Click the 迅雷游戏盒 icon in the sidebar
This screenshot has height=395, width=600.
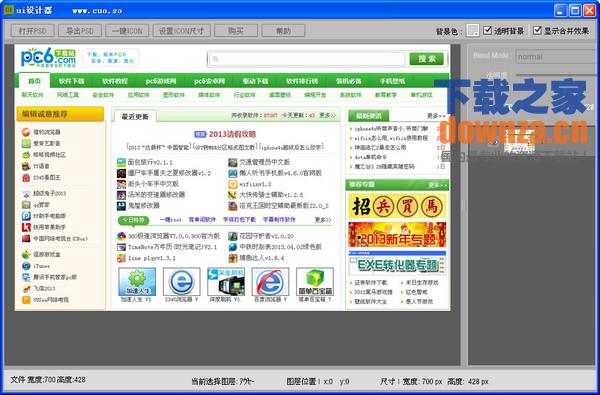coord(26,255)
